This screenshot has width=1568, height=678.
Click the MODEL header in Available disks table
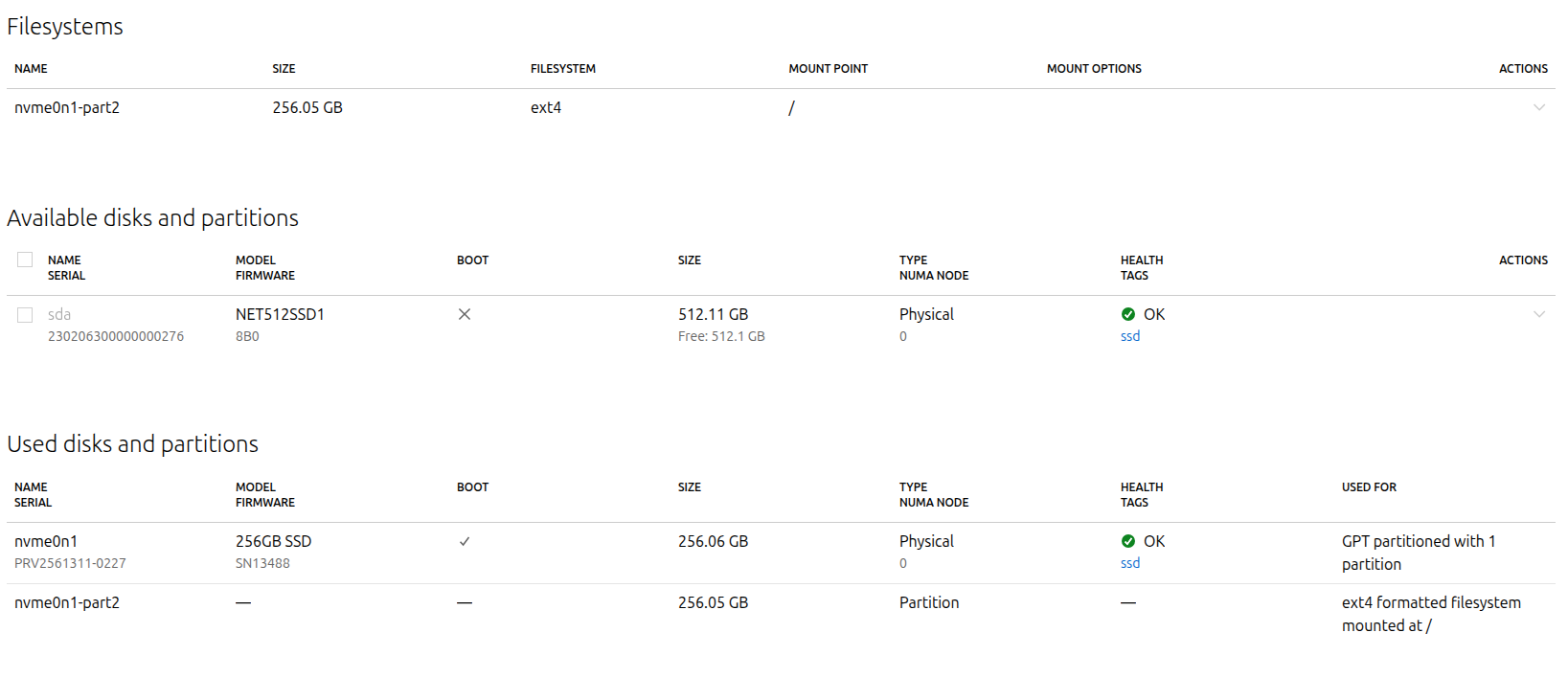pyautogui.click(x=256, y=260)
